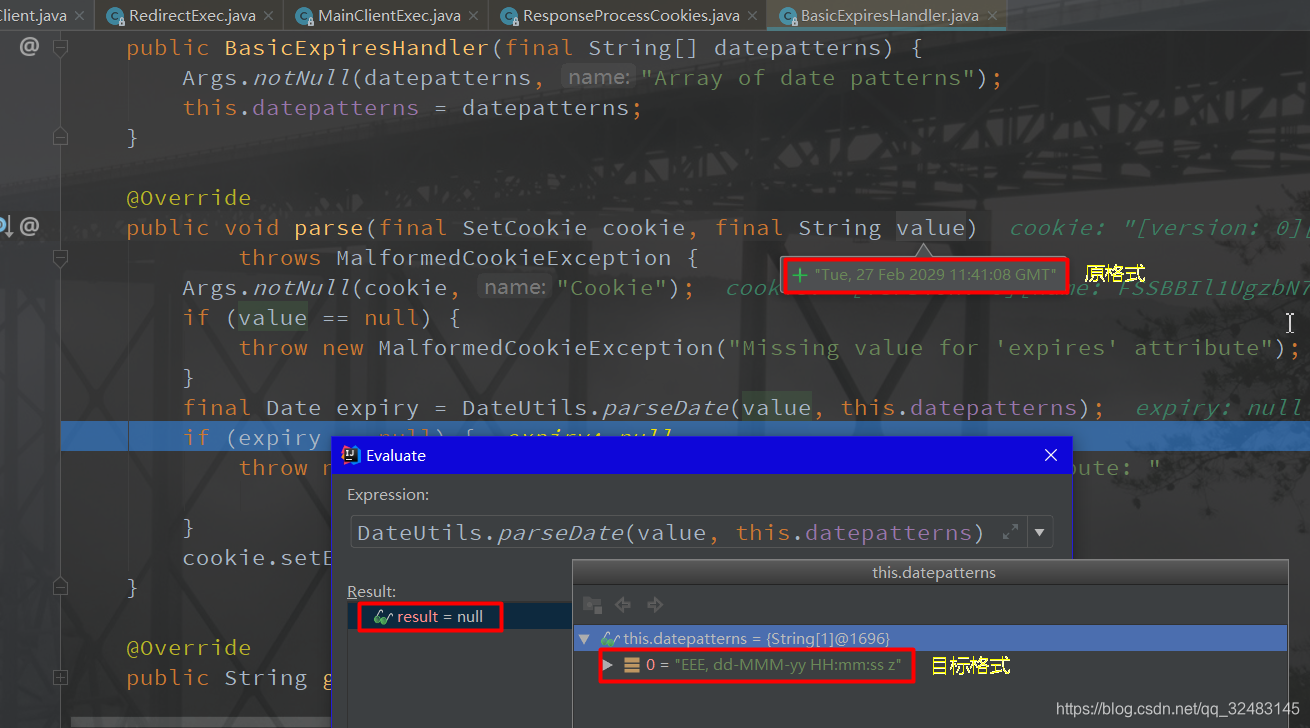
Task: Click the @ gutter icon beside BasicExpiresHandler constructor
Action: coord(29,47)
